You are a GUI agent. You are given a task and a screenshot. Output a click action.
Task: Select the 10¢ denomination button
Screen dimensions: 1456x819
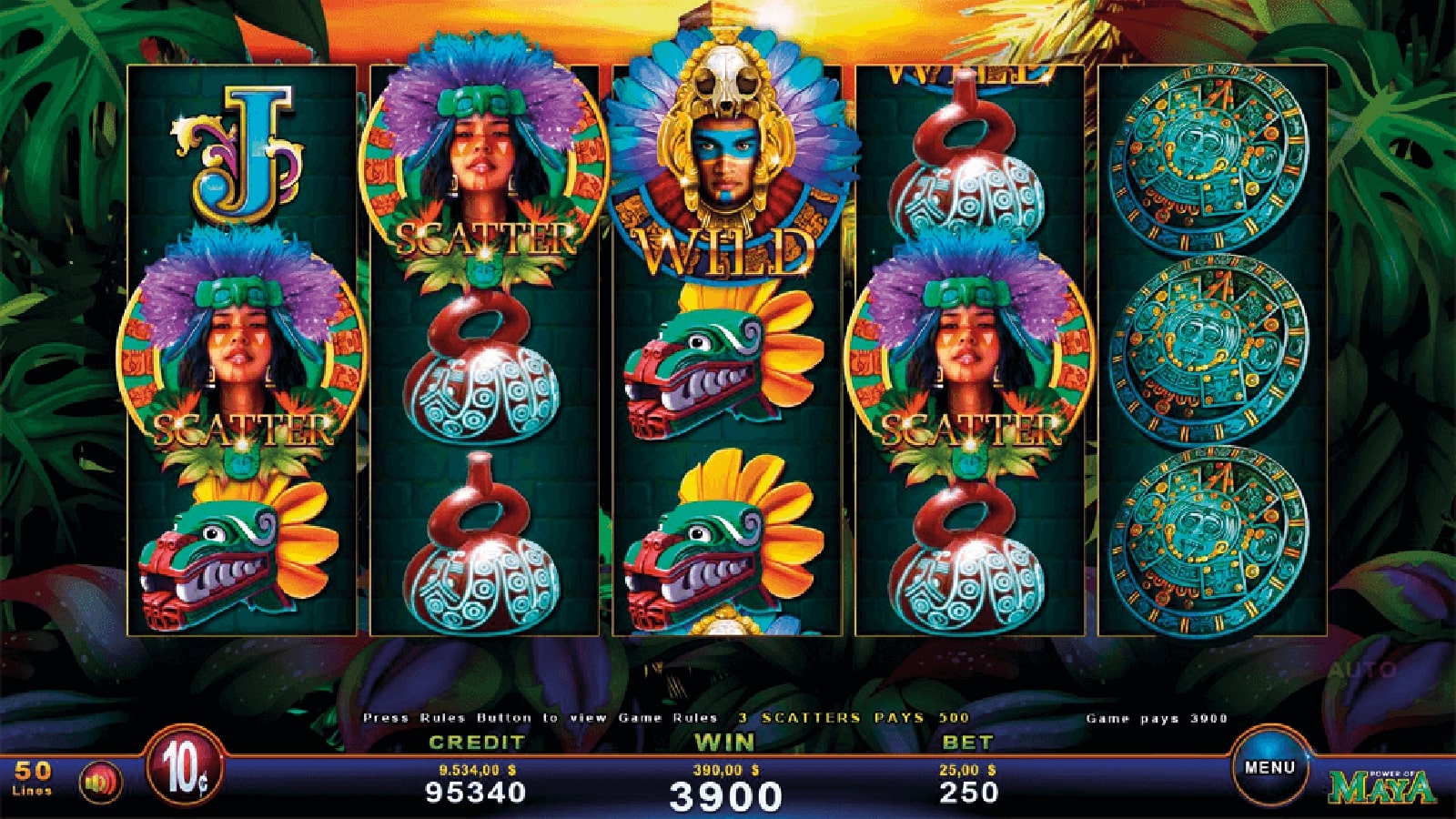186,771
